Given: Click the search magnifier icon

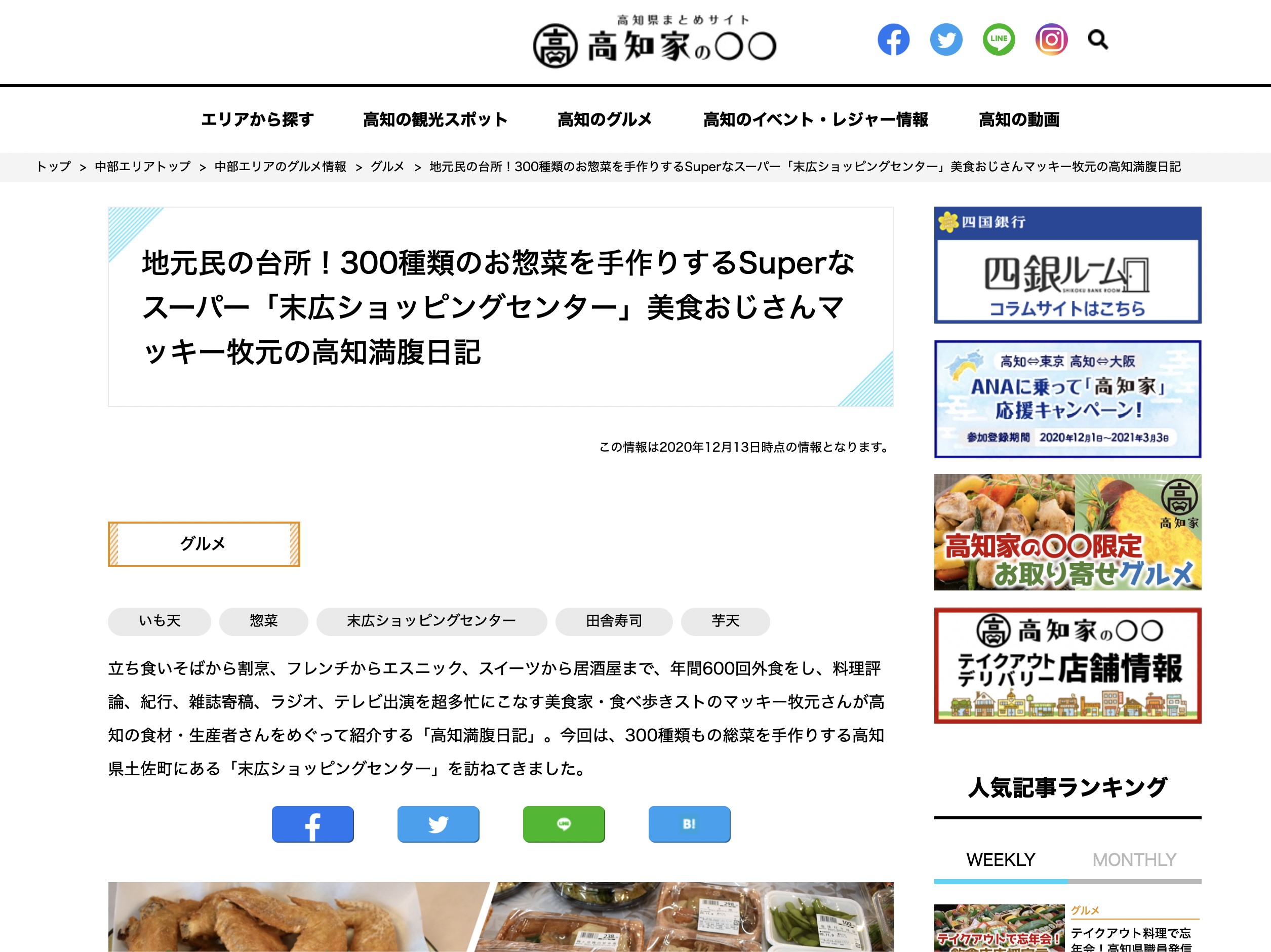Looking at the screenshot, I should coord(1098,39).
